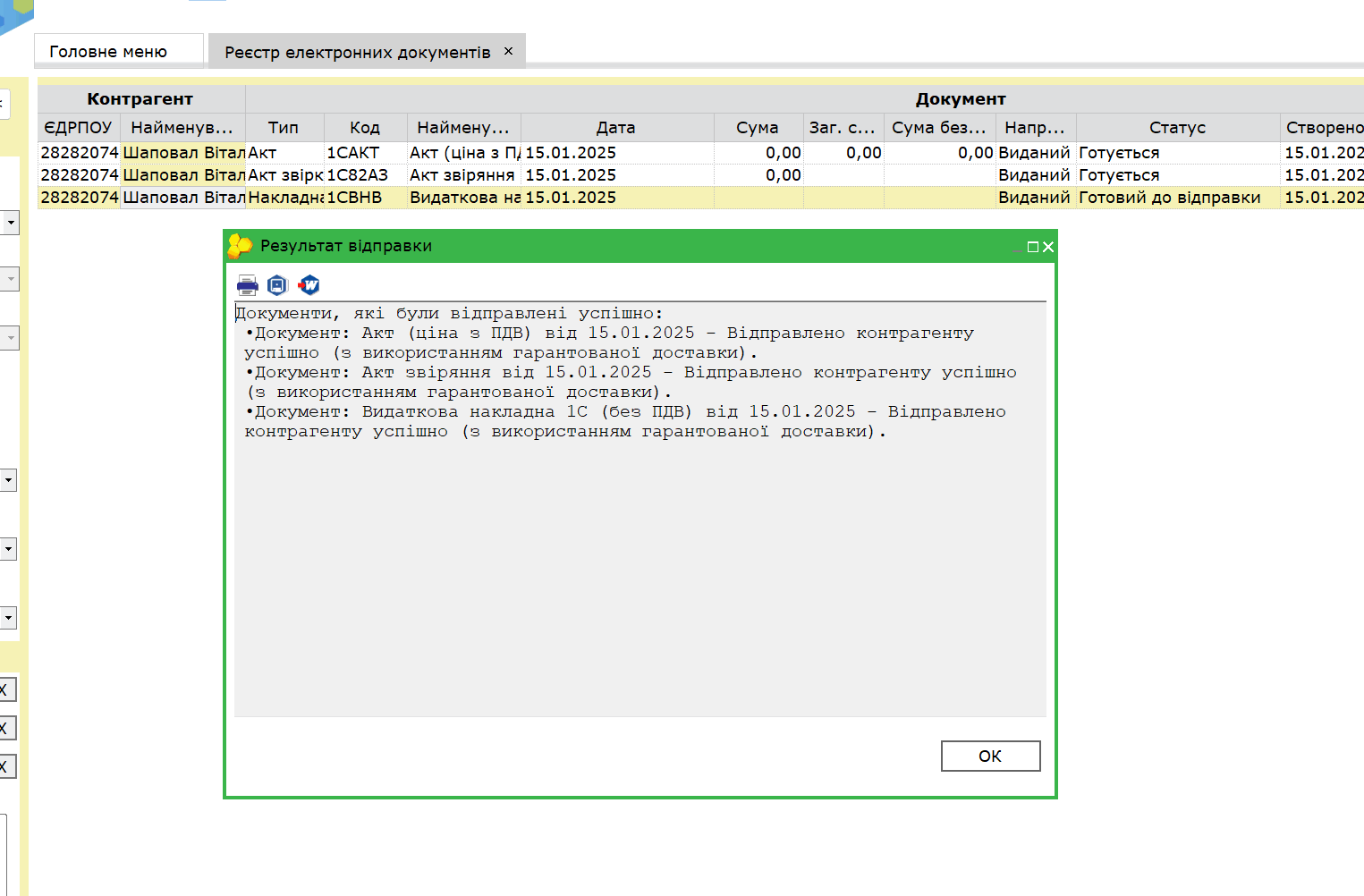
Task: Click the honeycomb icon in dialog title
Action: pos(240,246)
